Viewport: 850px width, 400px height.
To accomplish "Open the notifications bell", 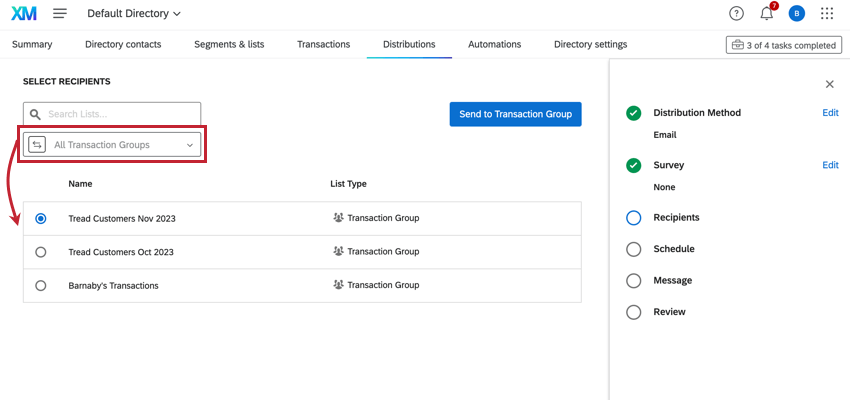I will 766,14.
